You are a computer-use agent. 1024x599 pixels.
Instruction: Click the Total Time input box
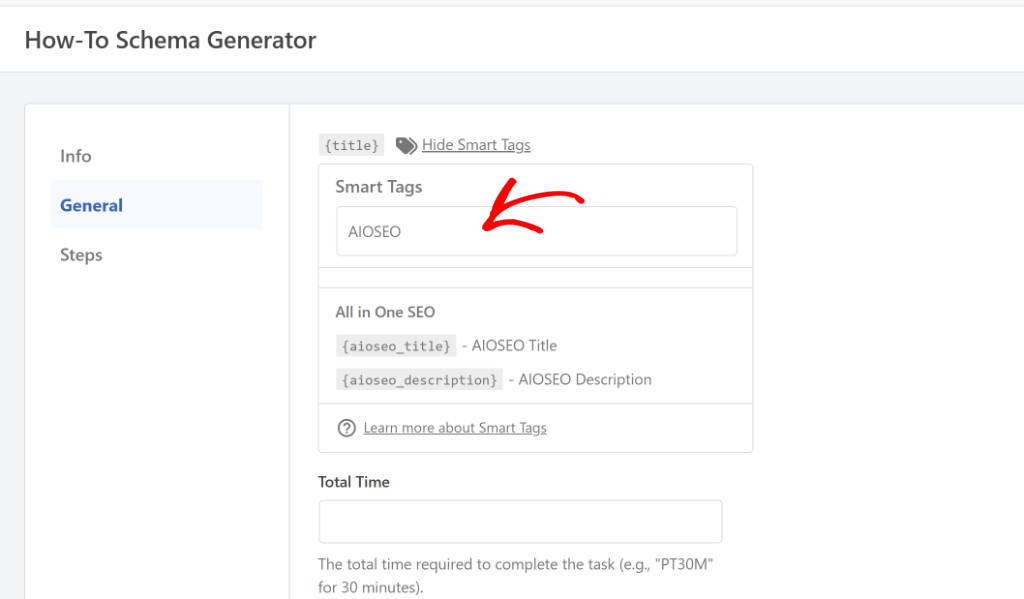tap(520, 521)
